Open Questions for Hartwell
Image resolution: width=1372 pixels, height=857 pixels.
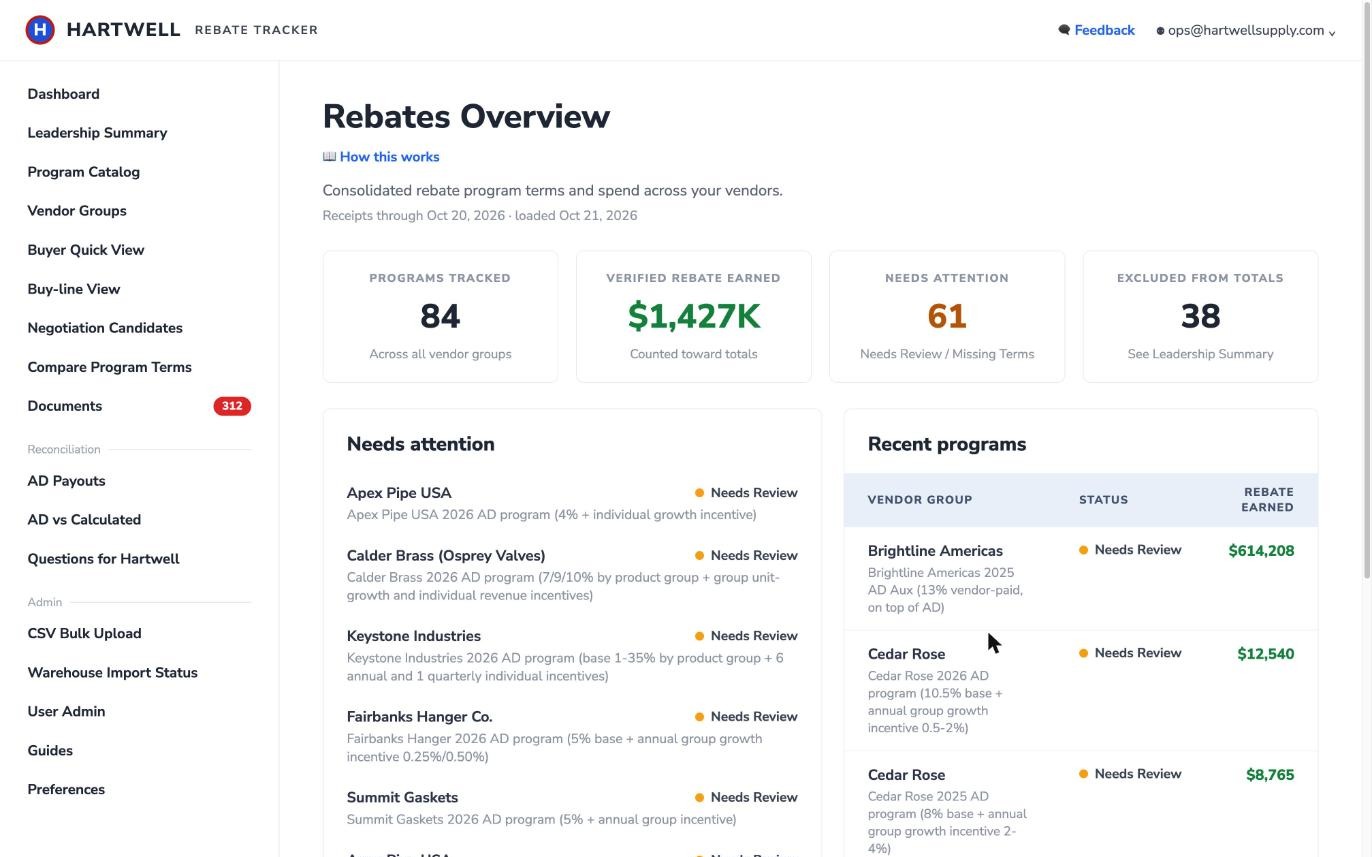click(103, 559)
